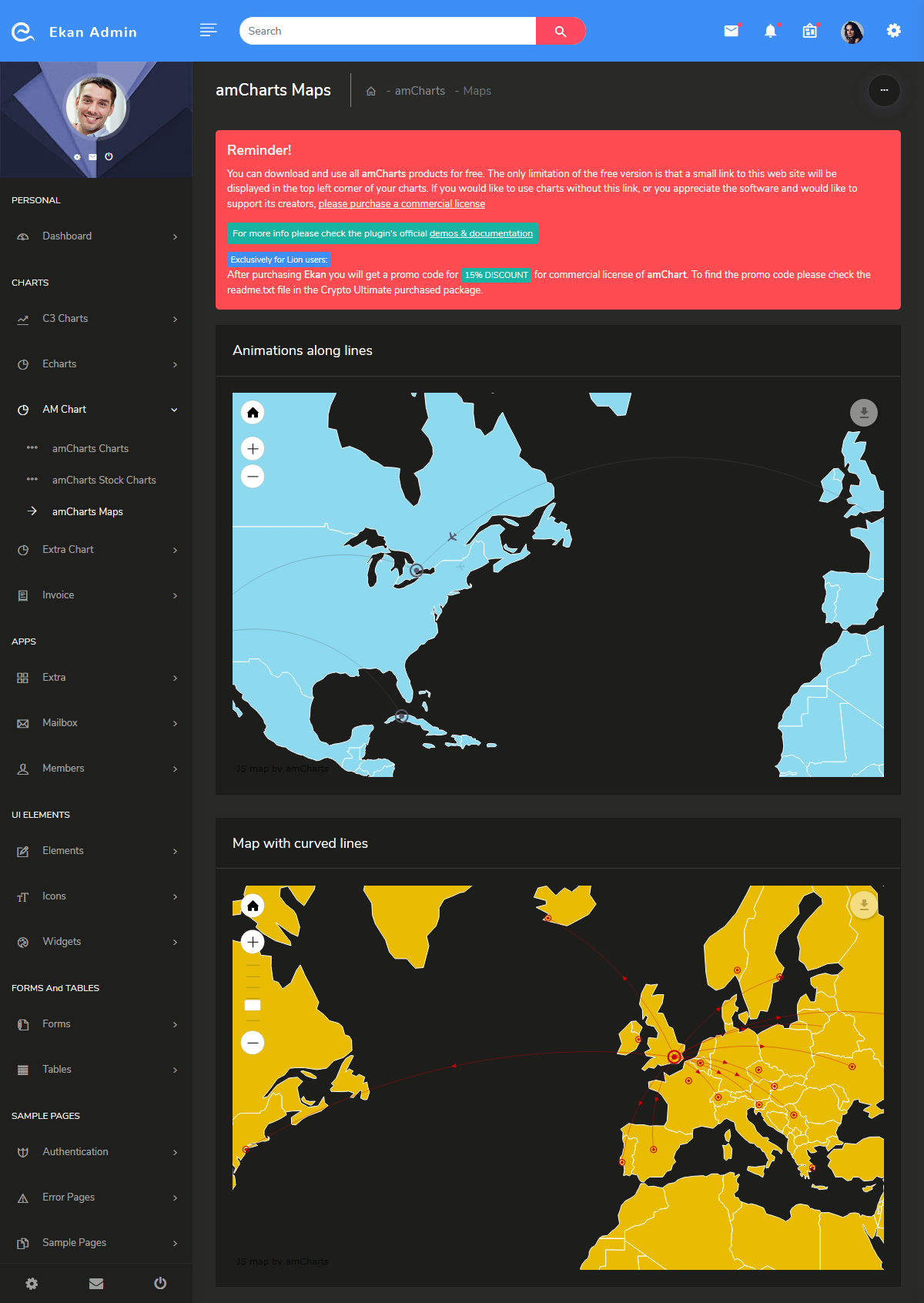This screenshot has width=924, height=1303.
Task: Open user avatar menu in header
Action: 852,32
